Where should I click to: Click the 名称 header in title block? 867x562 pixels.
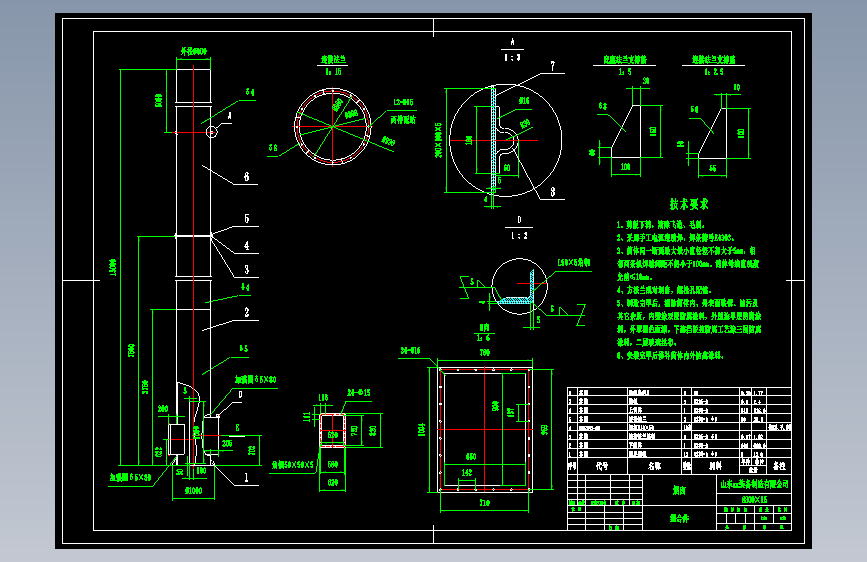(654, 466)
